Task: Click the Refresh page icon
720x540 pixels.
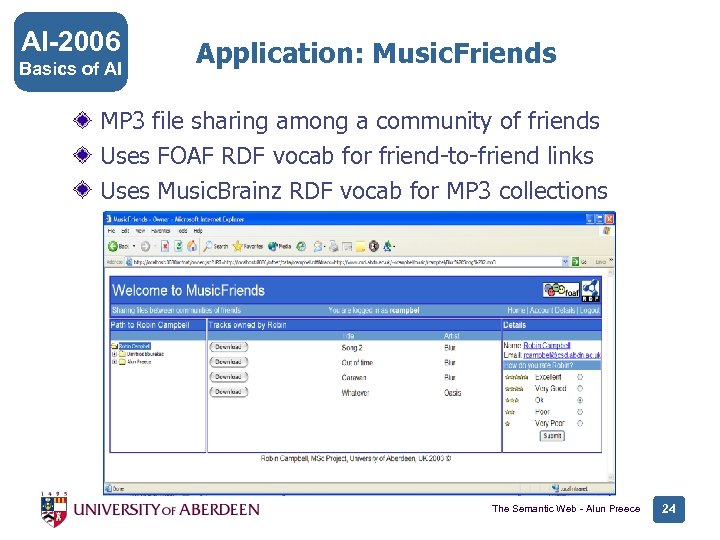Action: 179,246
